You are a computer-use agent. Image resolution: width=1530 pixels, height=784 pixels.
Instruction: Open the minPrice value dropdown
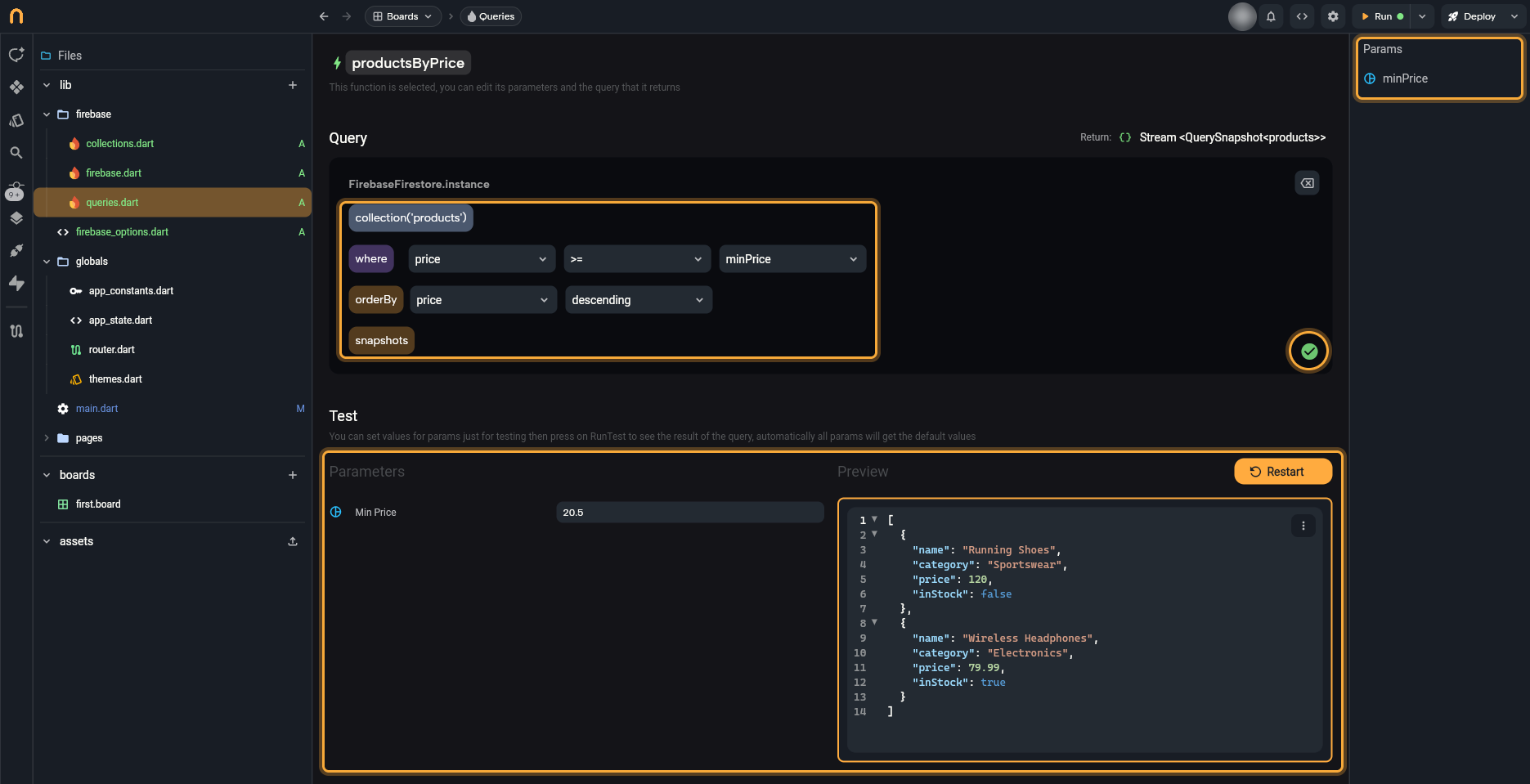(792, 259)
